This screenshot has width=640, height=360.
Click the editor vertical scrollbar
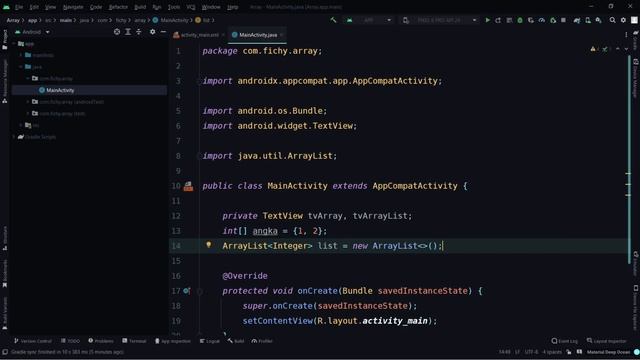pos(629,159)
